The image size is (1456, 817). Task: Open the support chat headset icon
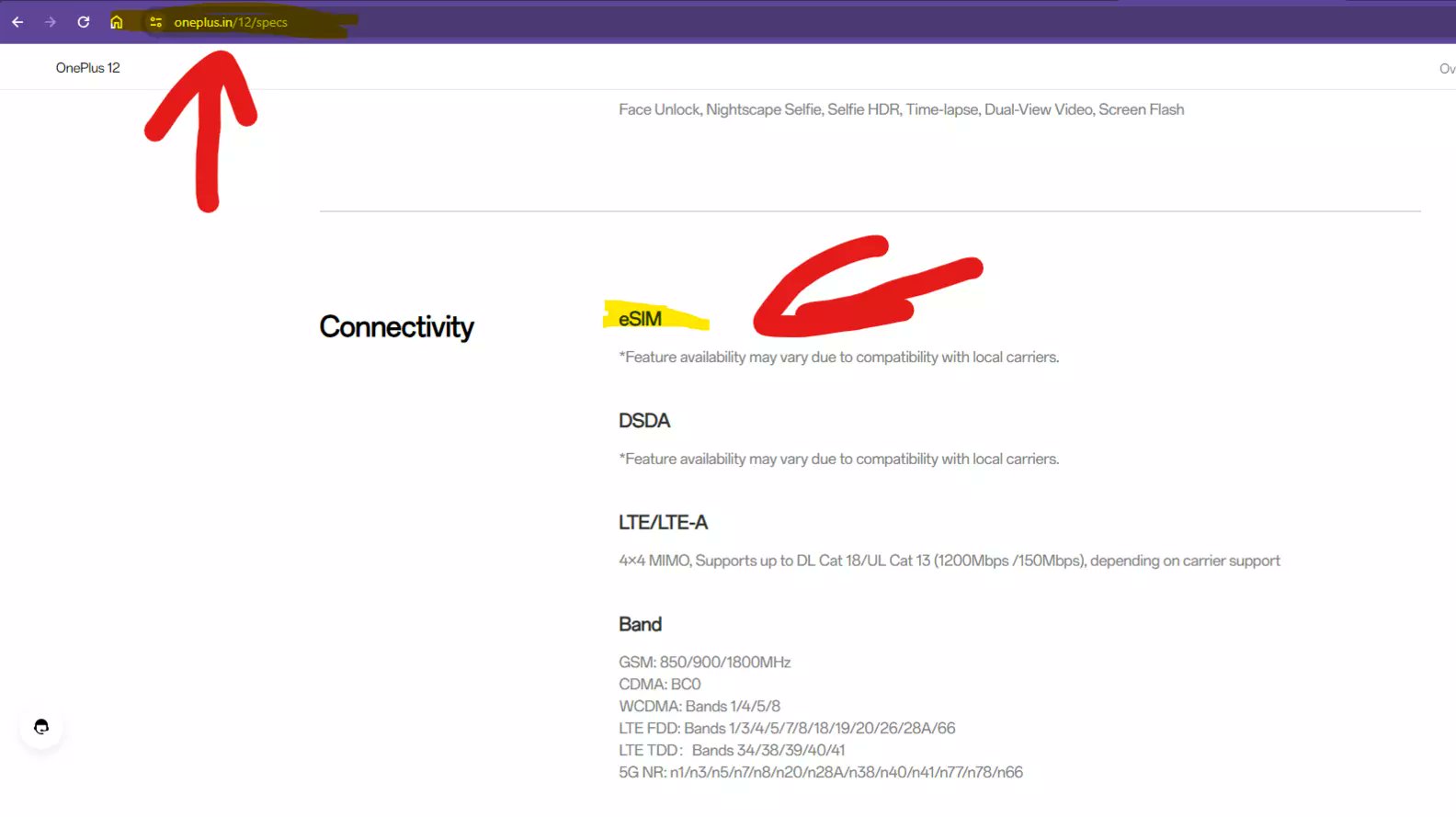[41, 727]
